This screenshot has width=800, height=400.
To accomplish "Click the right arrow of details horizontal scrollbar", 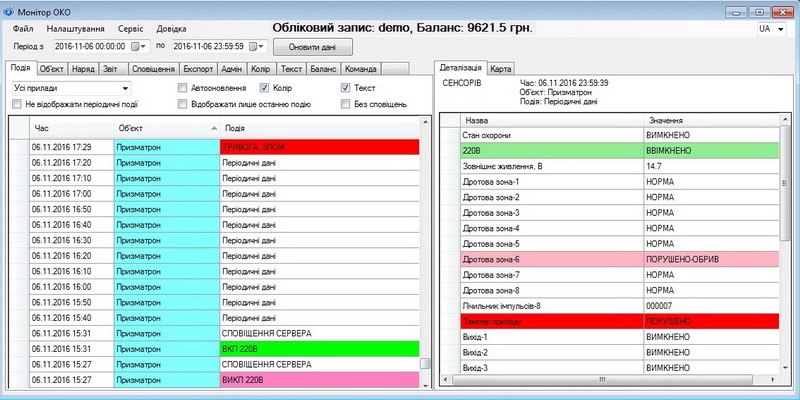I will point(774,380).
